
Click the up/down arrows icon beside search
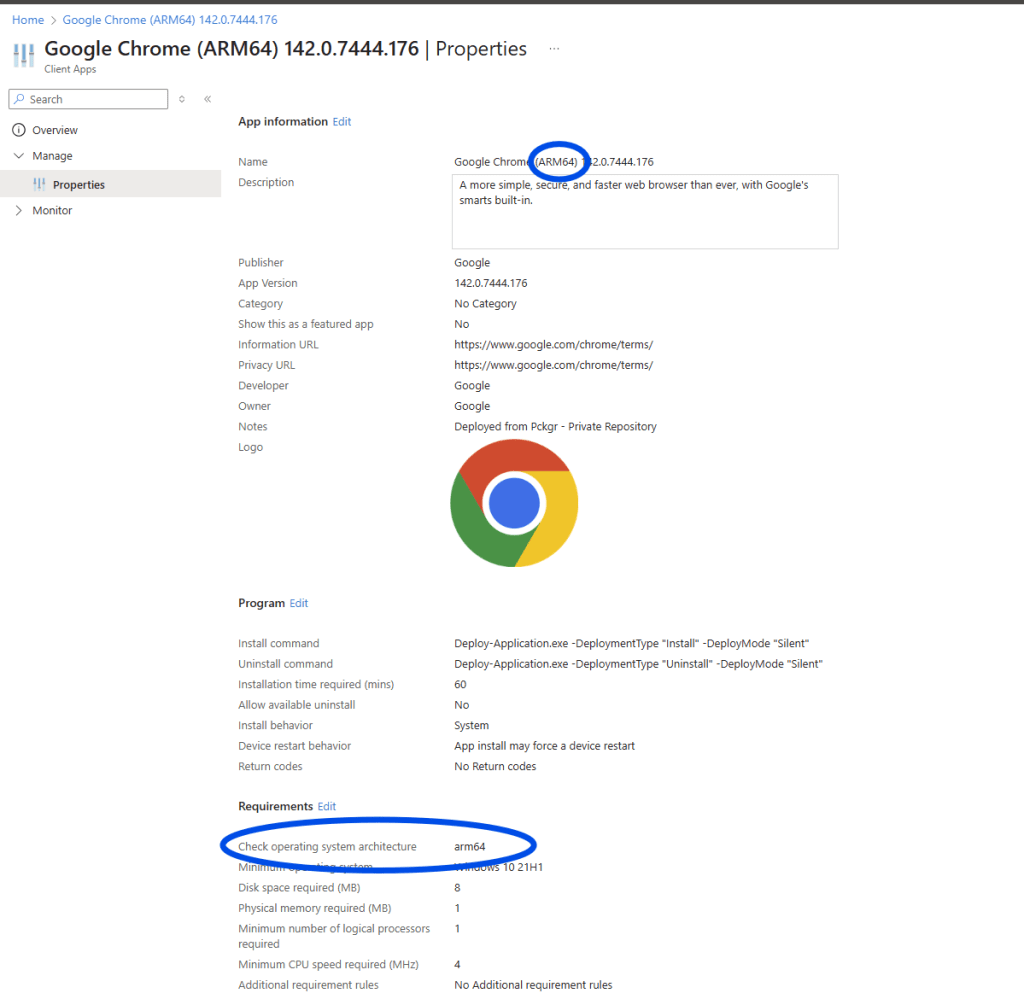(x=182, y=99)
